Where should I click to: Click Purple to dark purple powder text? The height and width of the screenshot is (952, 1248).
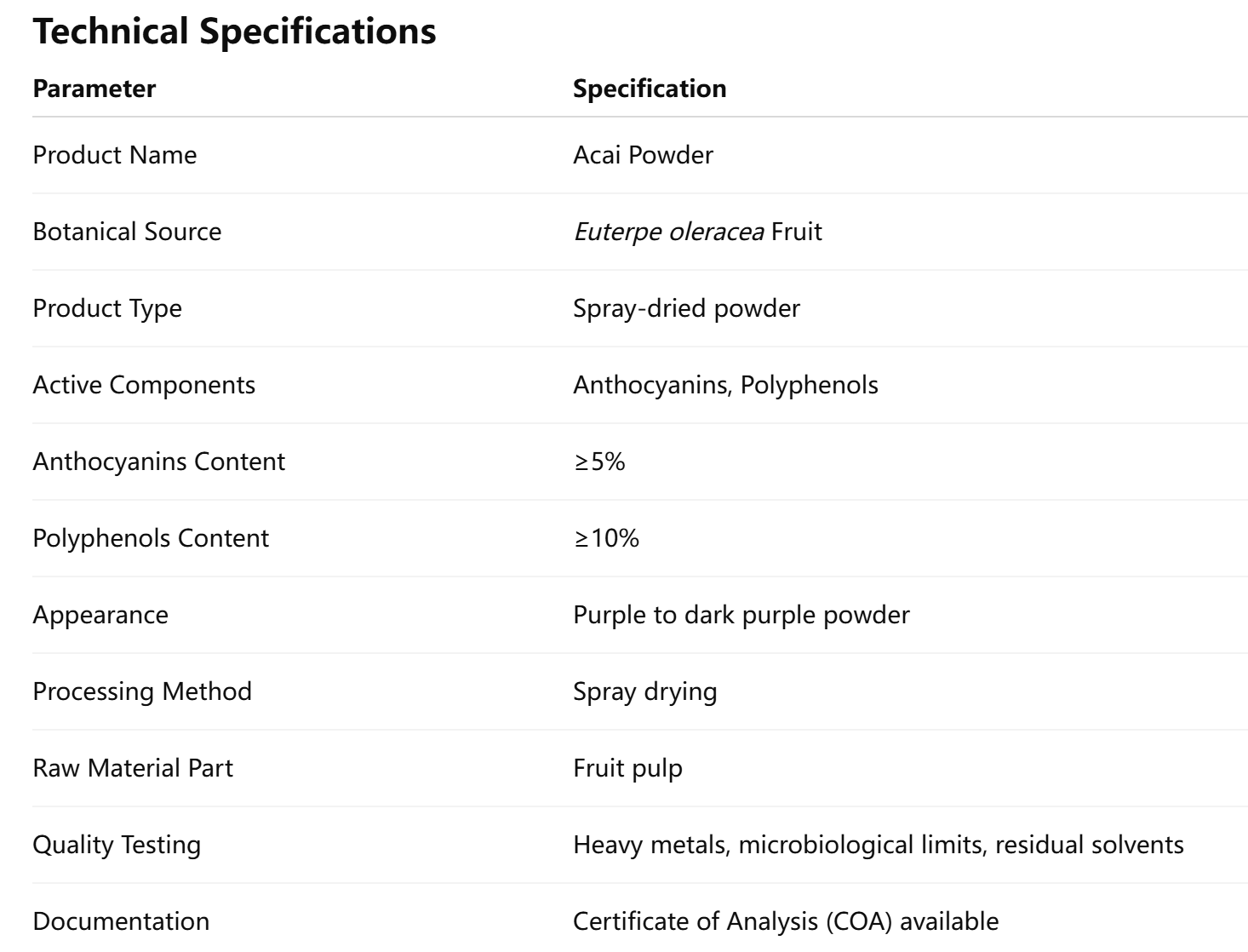(741, 615)
